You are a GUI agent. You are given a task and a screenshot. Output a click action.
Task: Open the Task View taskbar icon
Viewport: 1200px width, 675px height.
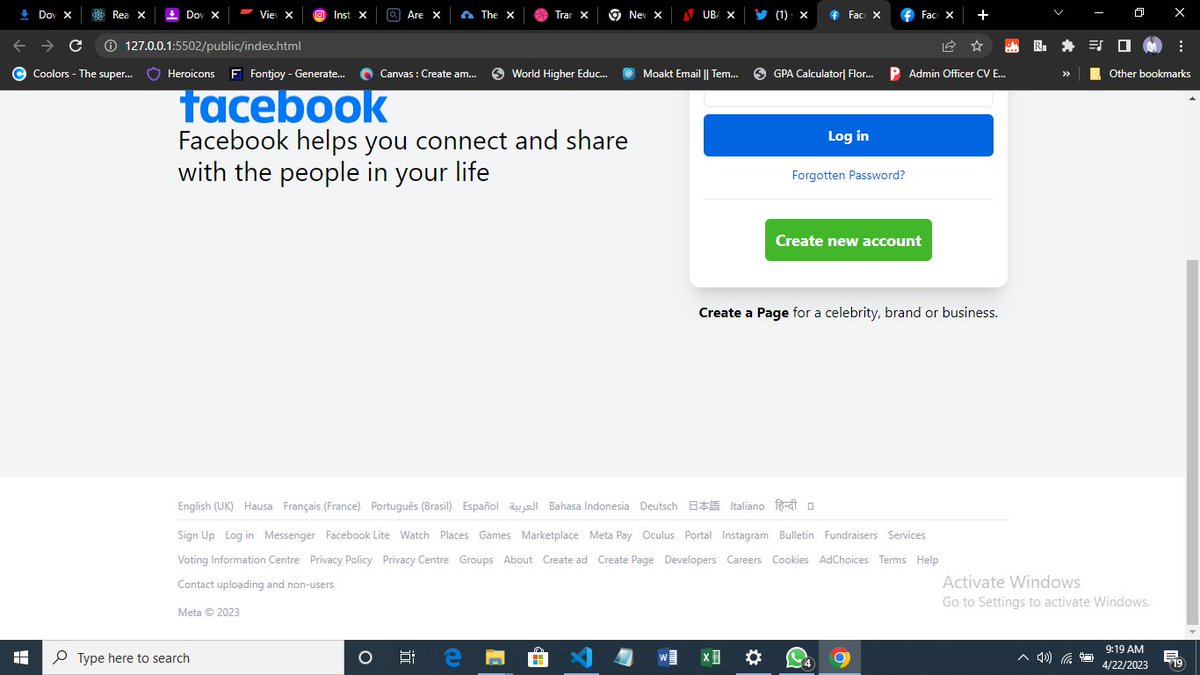pos(407,657)
